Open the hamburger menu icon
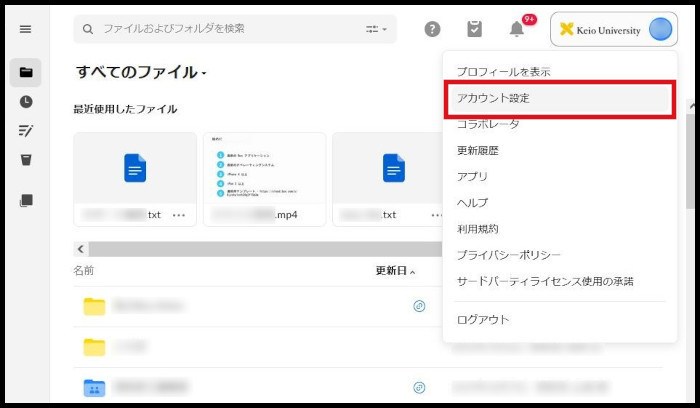Image resolution: width=700 pixels, height=408 pixels. (25, 29)
